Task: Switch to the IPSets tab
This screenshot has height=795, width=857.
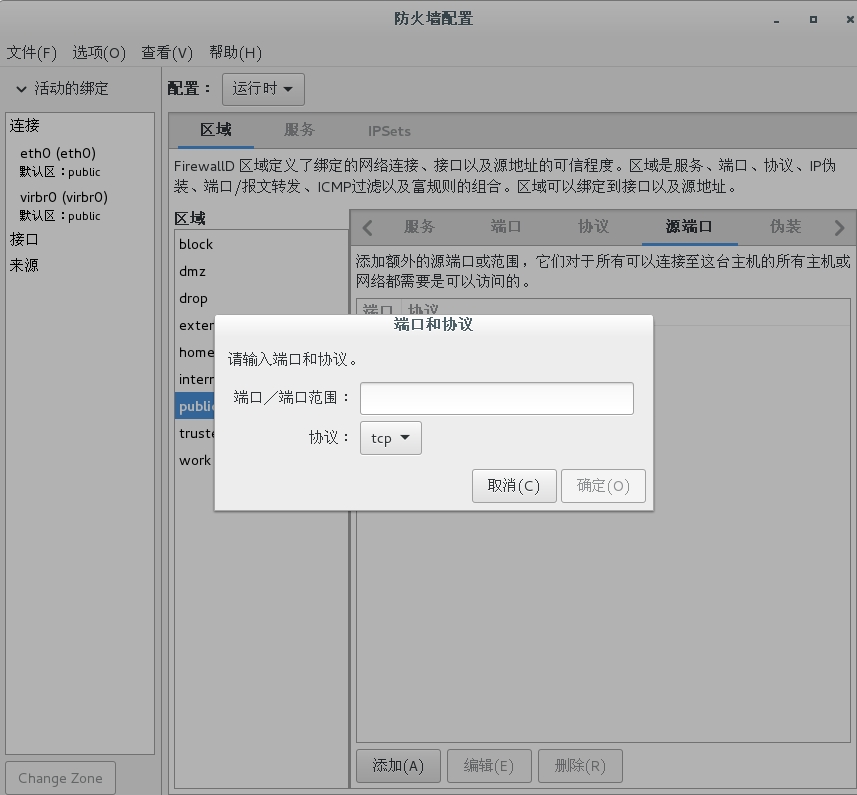Action: [392, 129]
